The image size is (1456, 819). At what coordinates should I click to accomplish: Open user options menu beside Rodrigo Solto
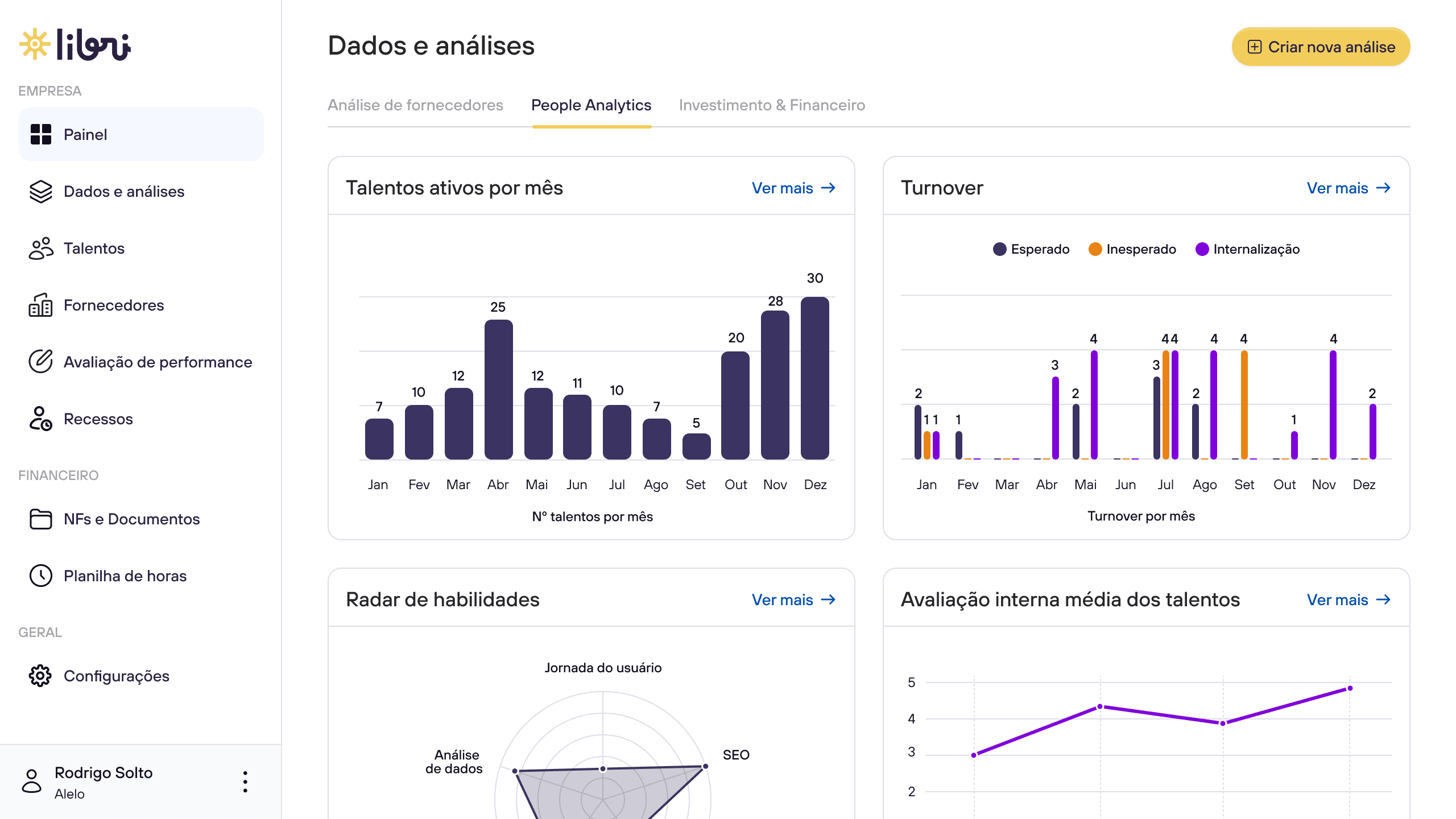(245, 782)
